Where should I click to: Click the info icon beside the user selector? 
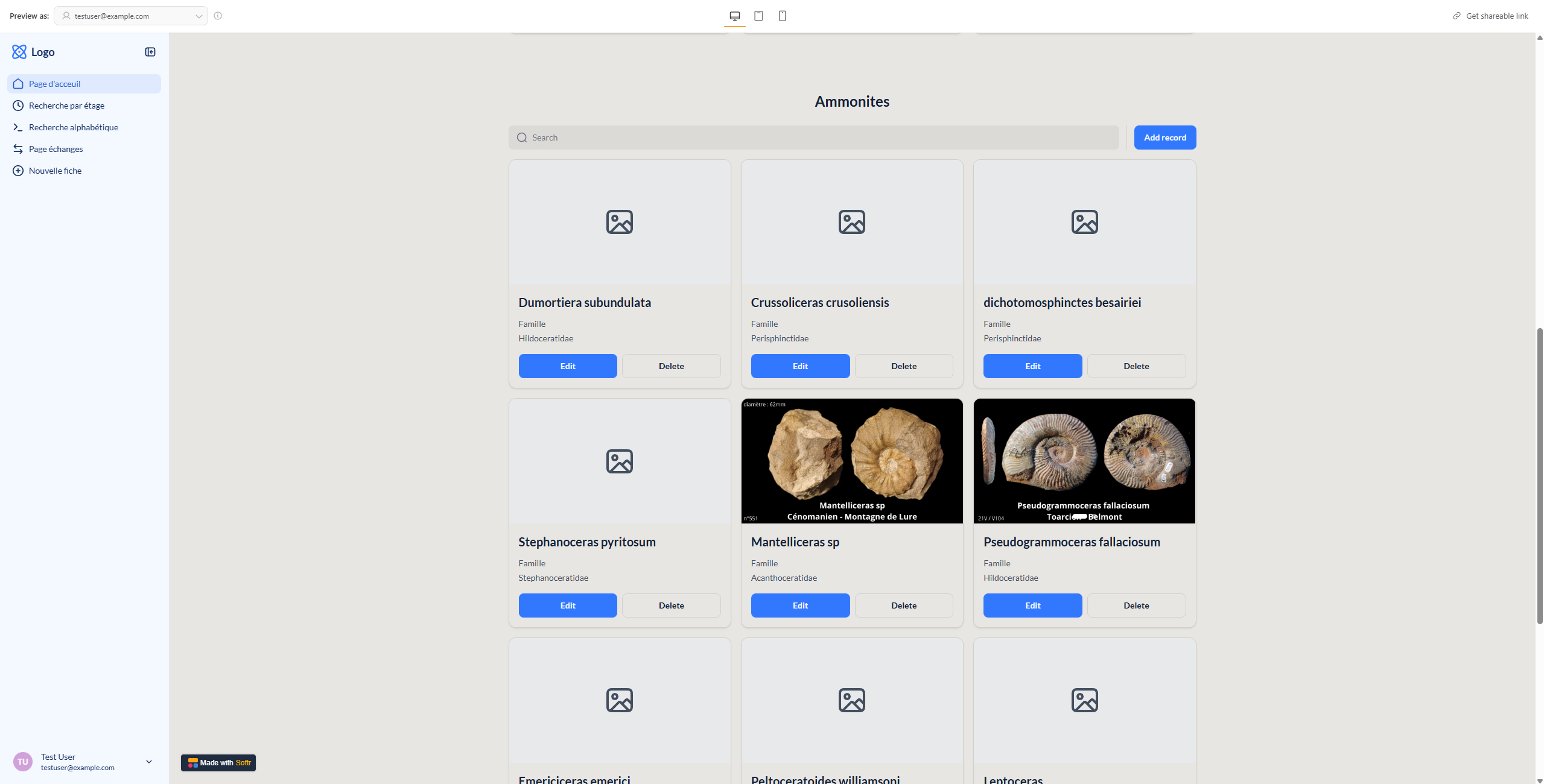pos(218,16)
